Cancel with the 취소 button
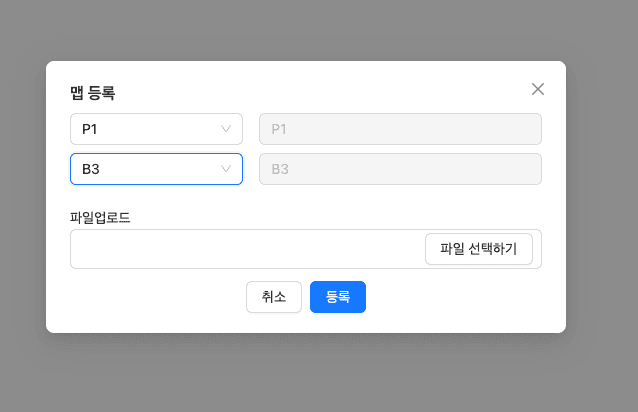 (274, 297)
